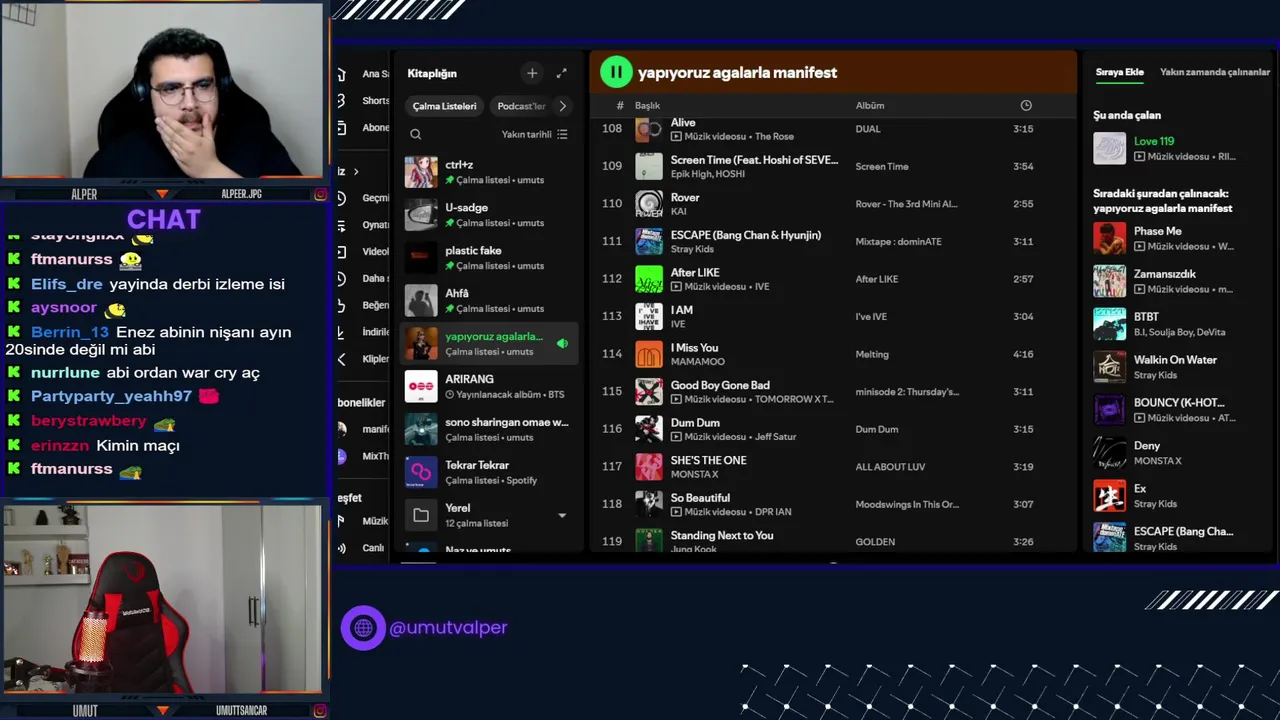Click the playlist title yapıyoruz agalarla manifest
Screen dimensions: 1280x720
pyautogui.click(x=737, y=72)
